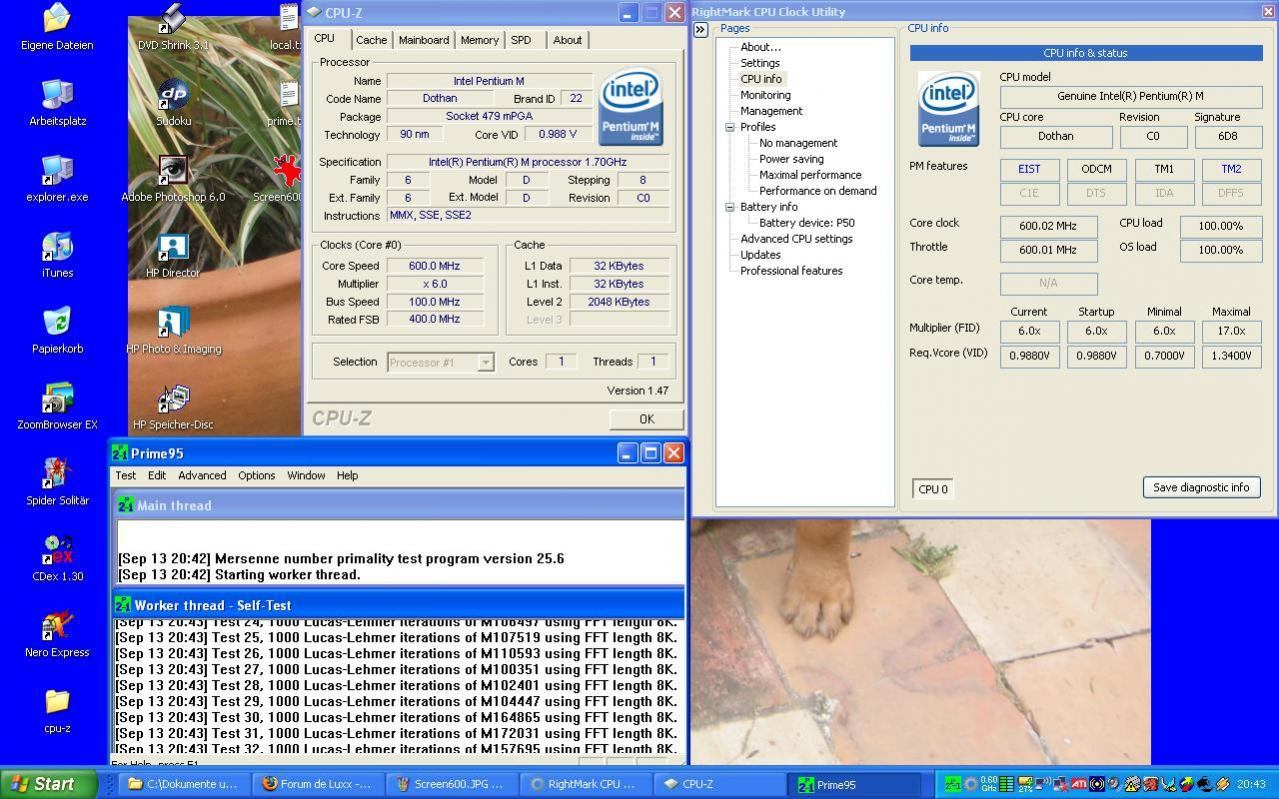Click OK button in CPU-Z
The image size is (1279, 799).
646,419
